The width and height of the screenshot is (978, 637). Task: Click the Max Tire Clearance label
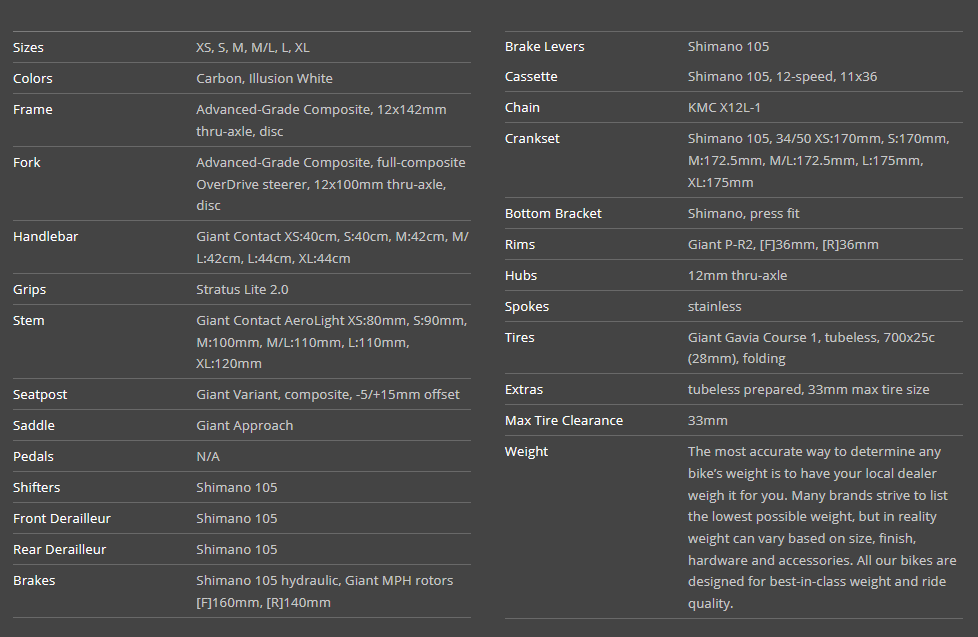[x=564, y=421]
